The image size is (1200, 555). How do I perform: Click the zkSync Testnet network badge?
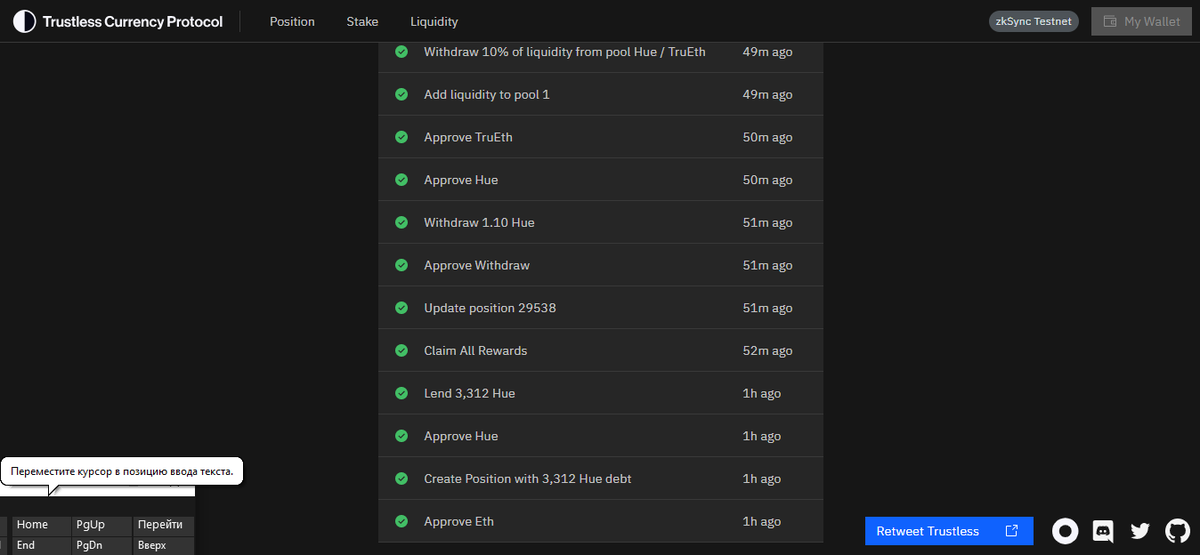pyautogui.click(x=1034, y=21)
